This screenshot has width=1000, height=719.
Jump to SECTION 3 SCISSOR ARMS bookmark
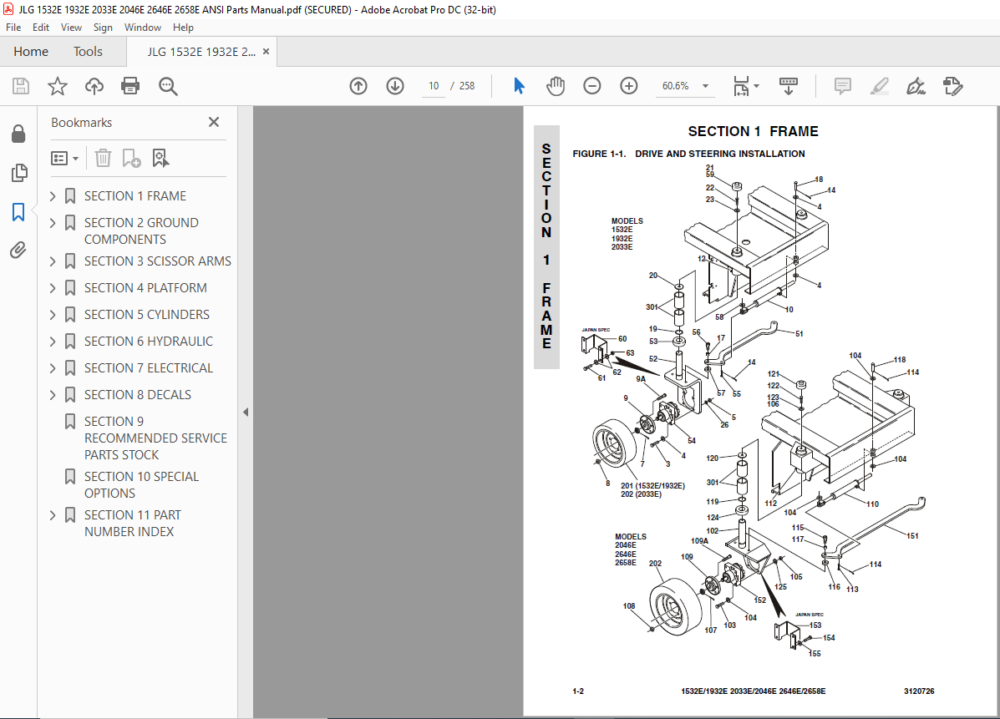(x=158, y=261)
